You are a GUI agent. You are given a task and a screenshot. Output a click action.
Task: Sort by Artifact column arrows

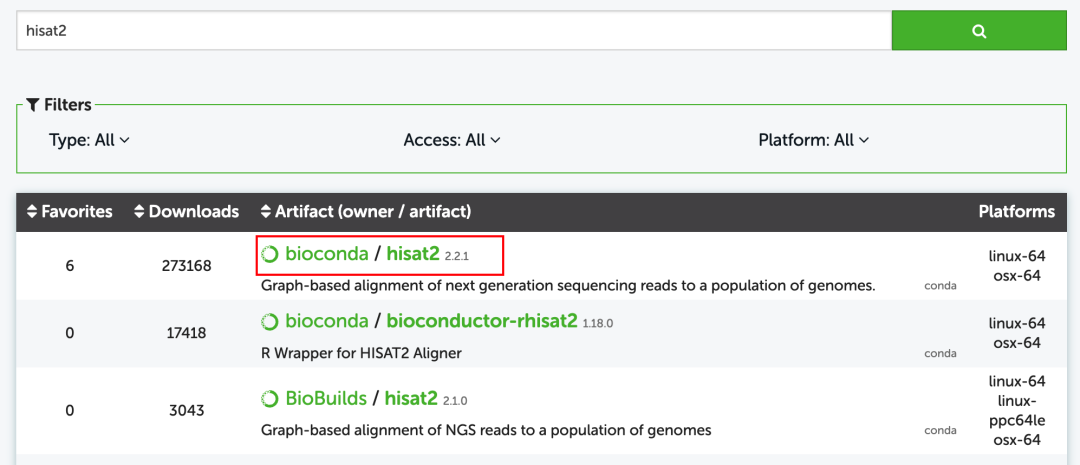pyautogui.click(x=266, y=212)
